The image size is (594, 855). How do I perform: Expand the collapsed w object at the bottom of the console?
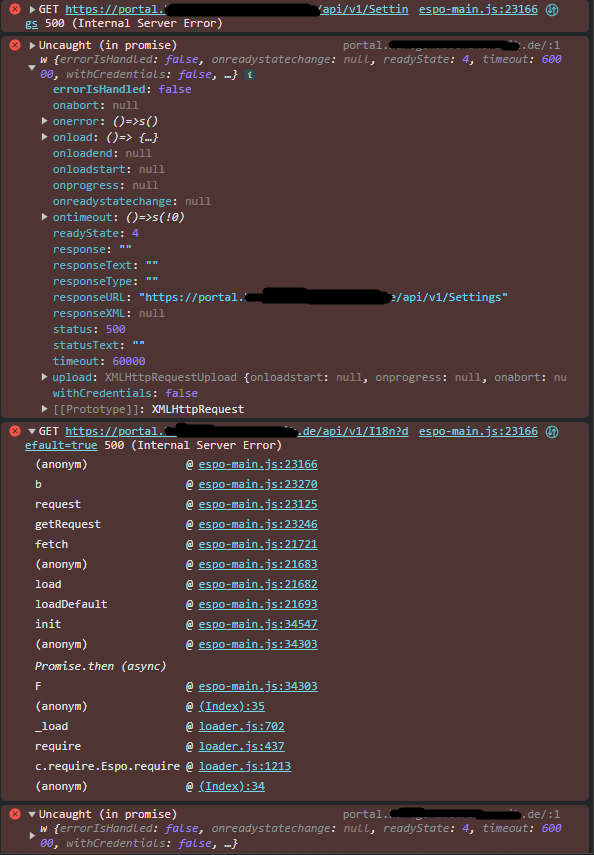pyautogui.click(x=32, y=835)
